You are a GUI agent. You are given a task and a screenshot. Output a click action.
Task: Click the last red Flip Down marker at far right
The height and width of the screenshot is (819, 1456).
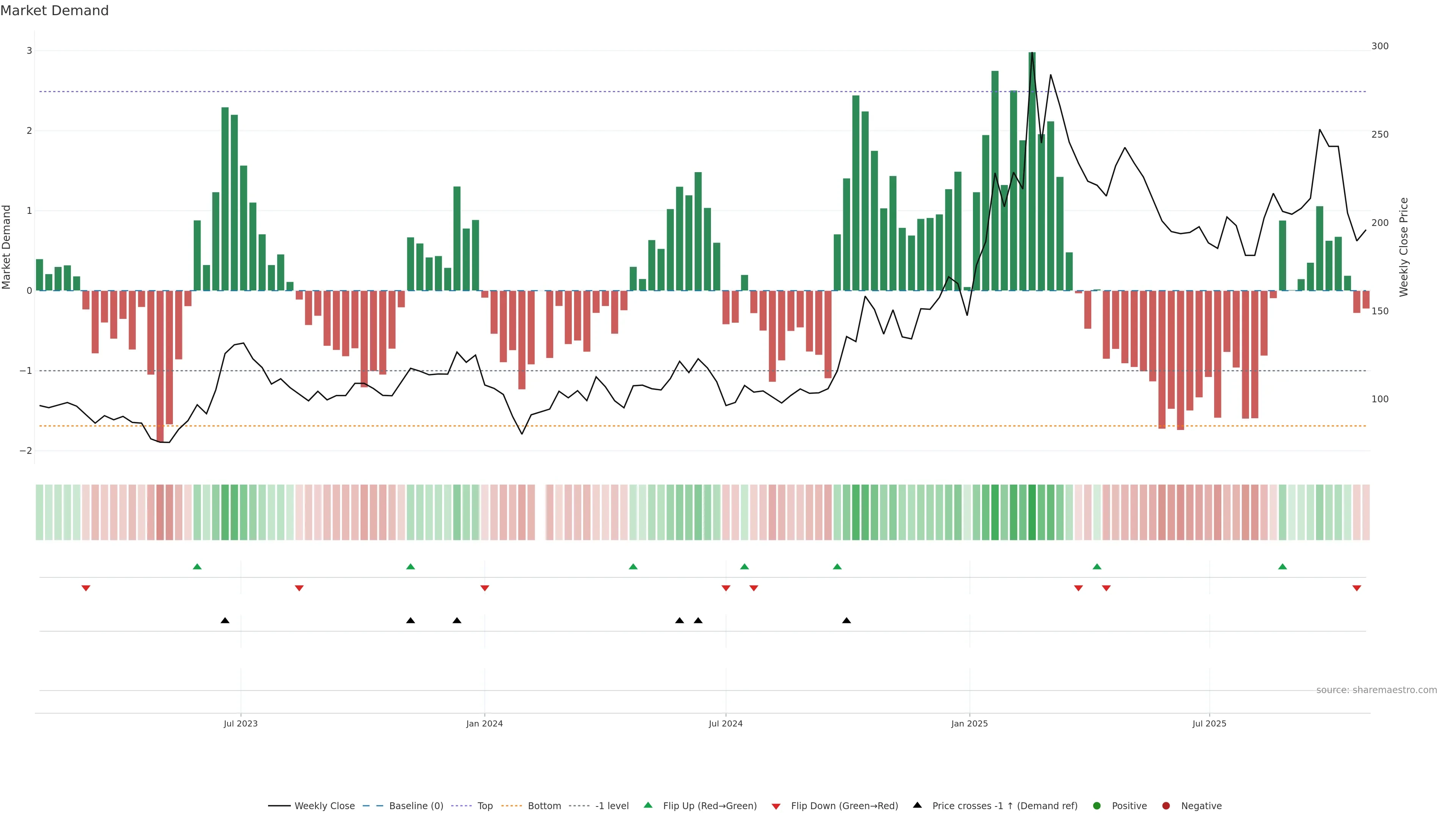[x=1357, y=588]
